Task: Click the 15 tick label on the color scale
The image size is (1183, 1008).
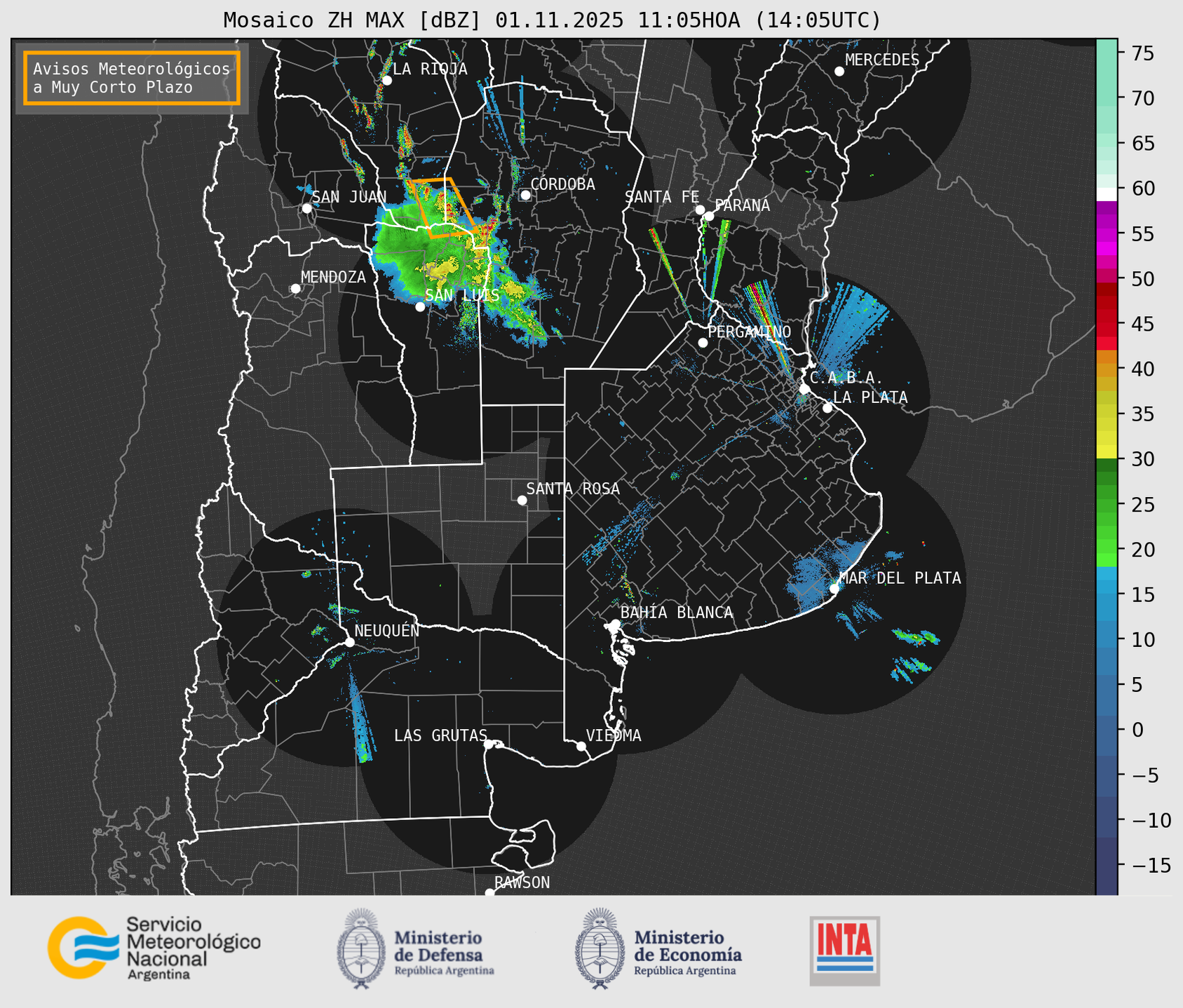Action: pos(1144,594)
